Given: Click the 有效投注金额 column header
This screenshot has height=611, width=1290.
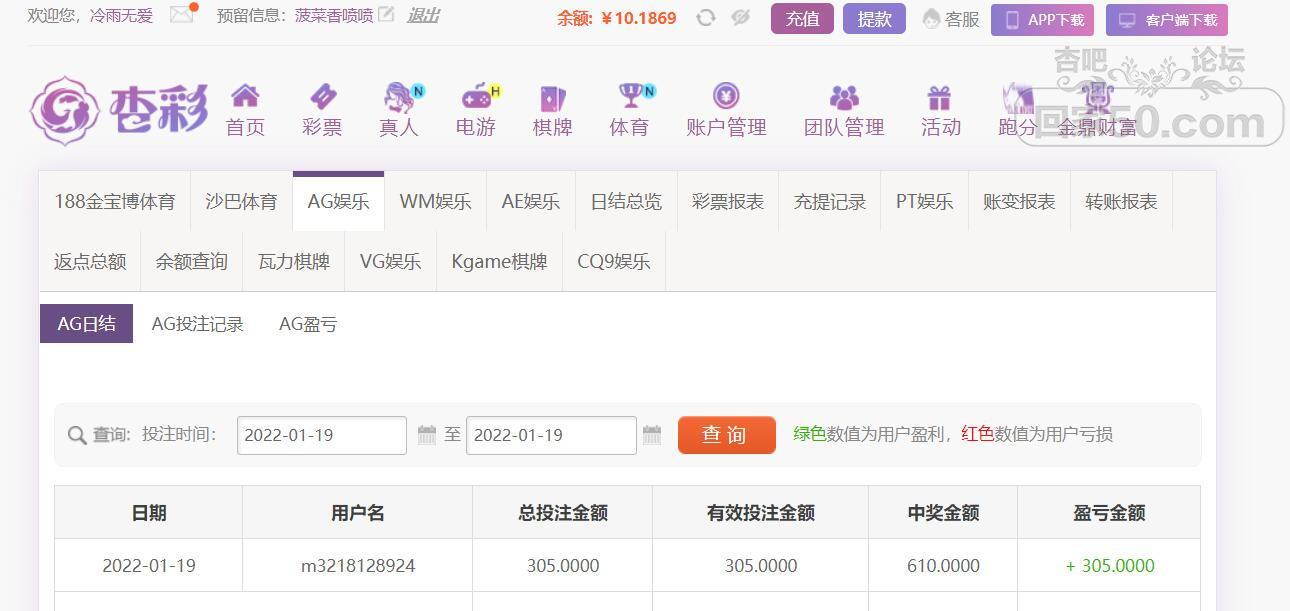Looking at the screenshot, I should (761, 512).
